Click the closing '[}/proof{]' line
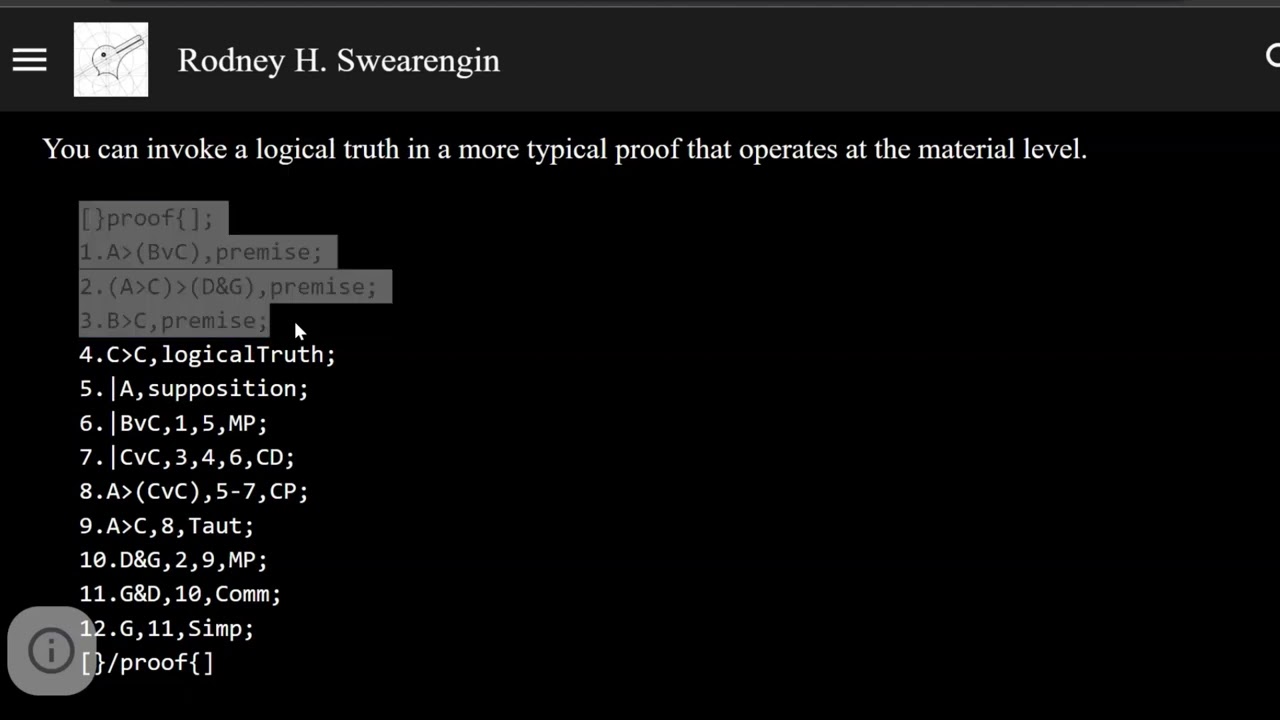 pyautogui.click(x=147, y=662)
